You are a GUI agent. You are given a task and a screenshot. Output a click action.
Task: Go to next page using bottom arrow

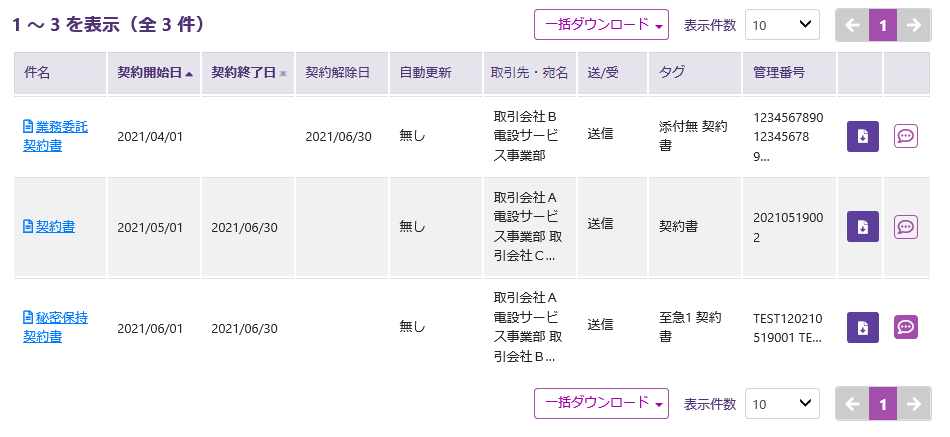tap(914, 404)
